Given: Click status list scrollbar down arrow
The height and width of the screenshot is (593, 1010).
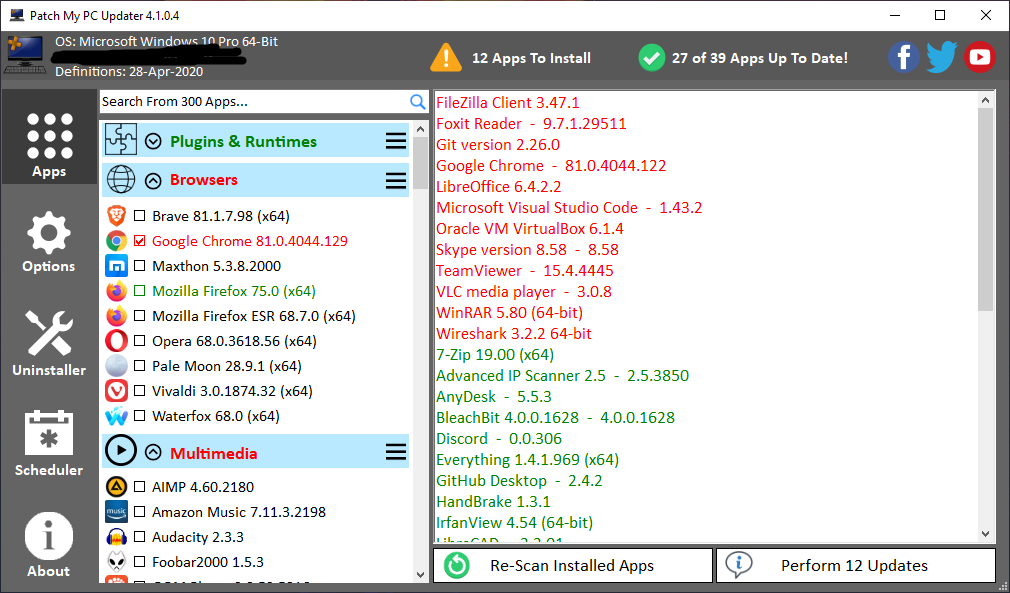Looking at the screenshot, I should (985, 534).
